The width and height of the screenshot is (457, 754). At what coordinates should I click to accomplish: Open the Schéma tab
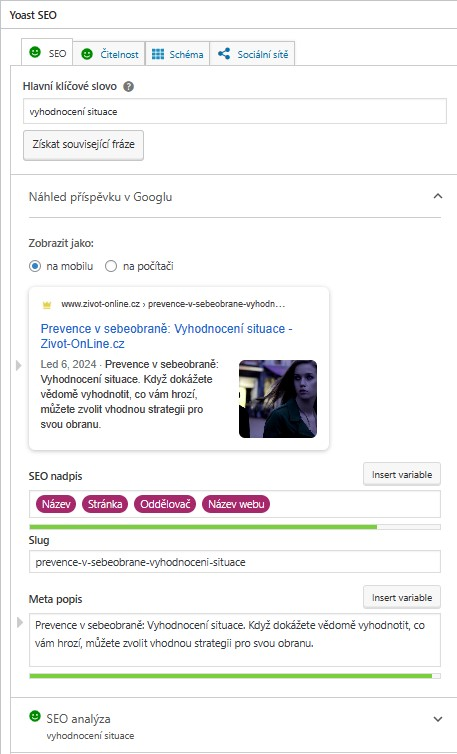pyautogui.click(x=178, y=54)
